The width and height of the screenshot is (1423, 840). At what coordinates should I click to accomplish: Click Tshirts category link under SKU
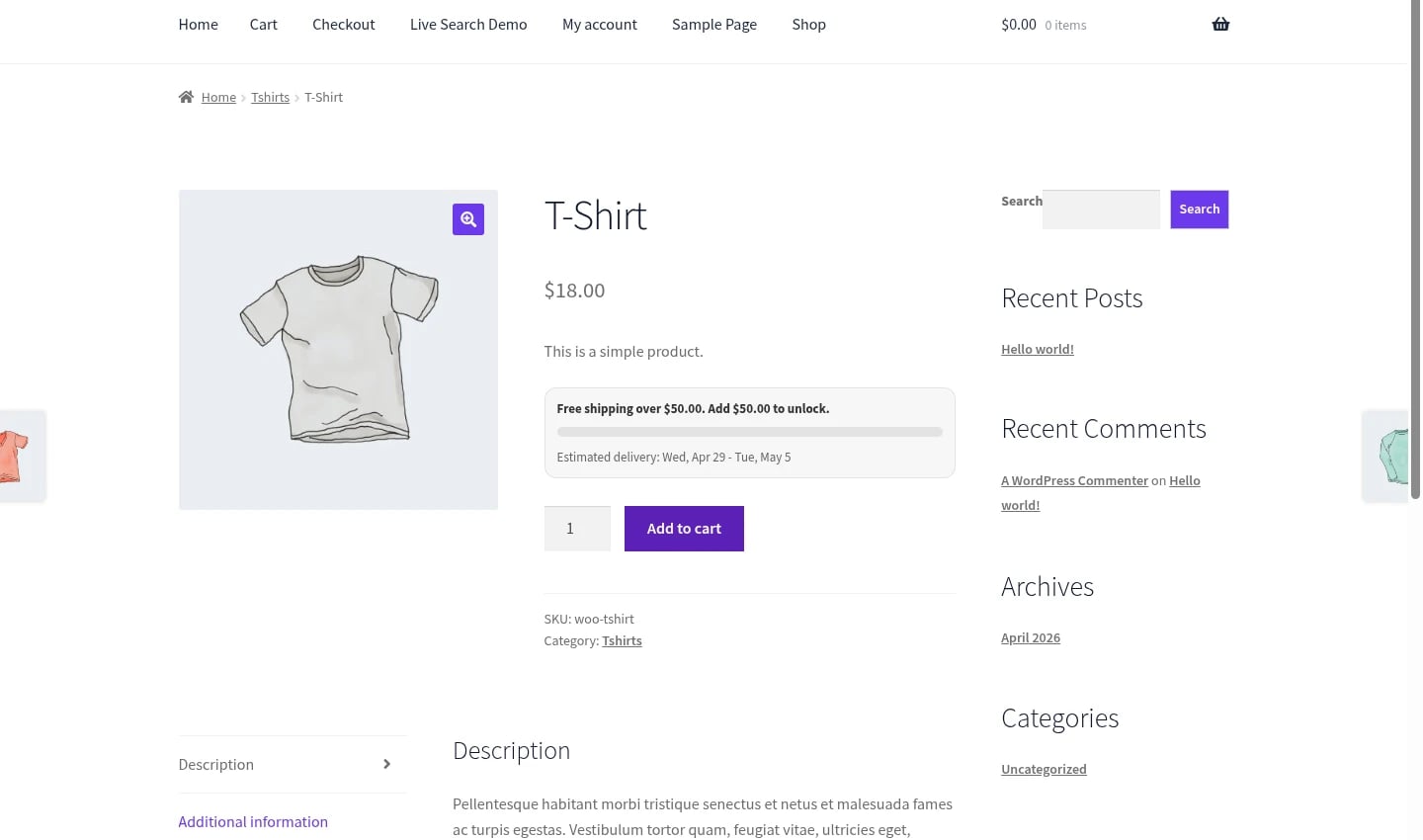tap(622, 641)
